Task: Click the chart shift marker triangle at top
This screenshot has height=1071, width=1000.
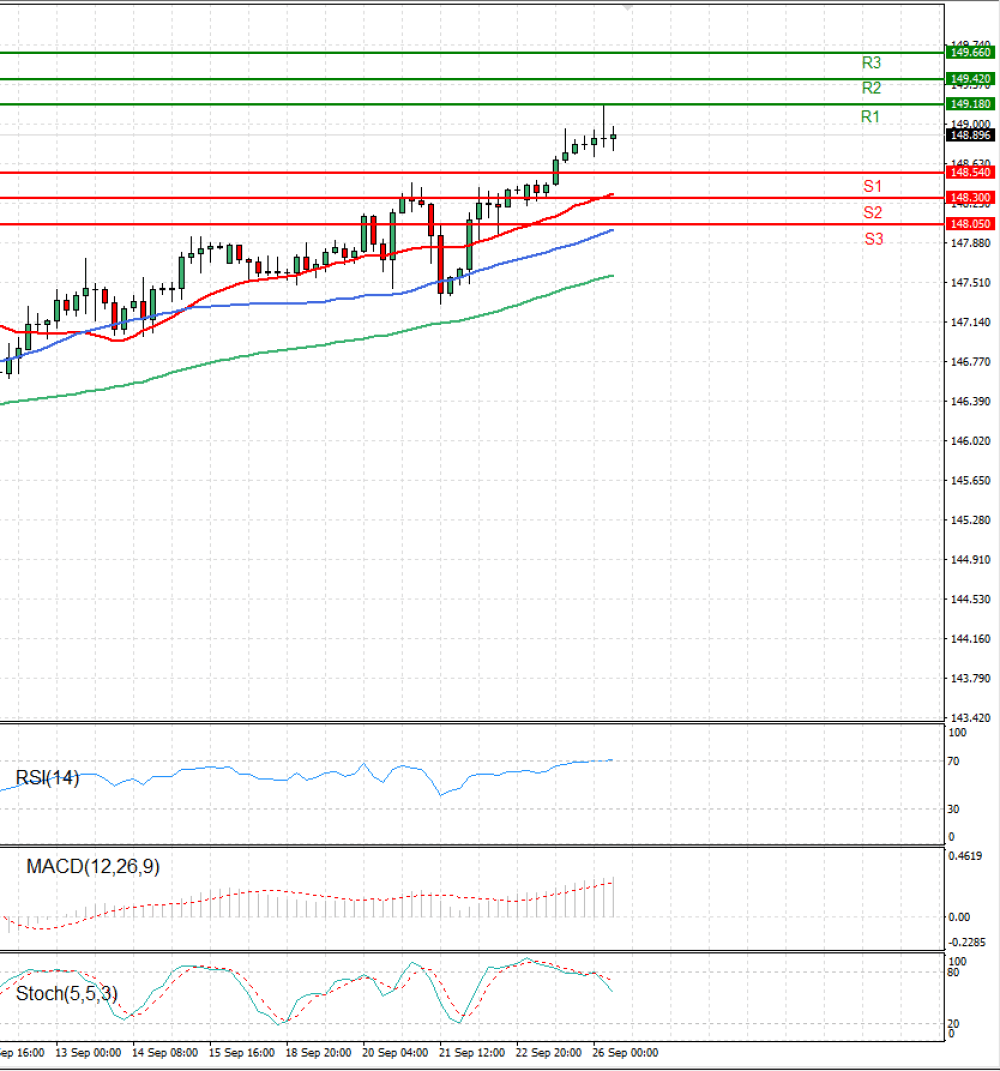Action: coord(628,8)
